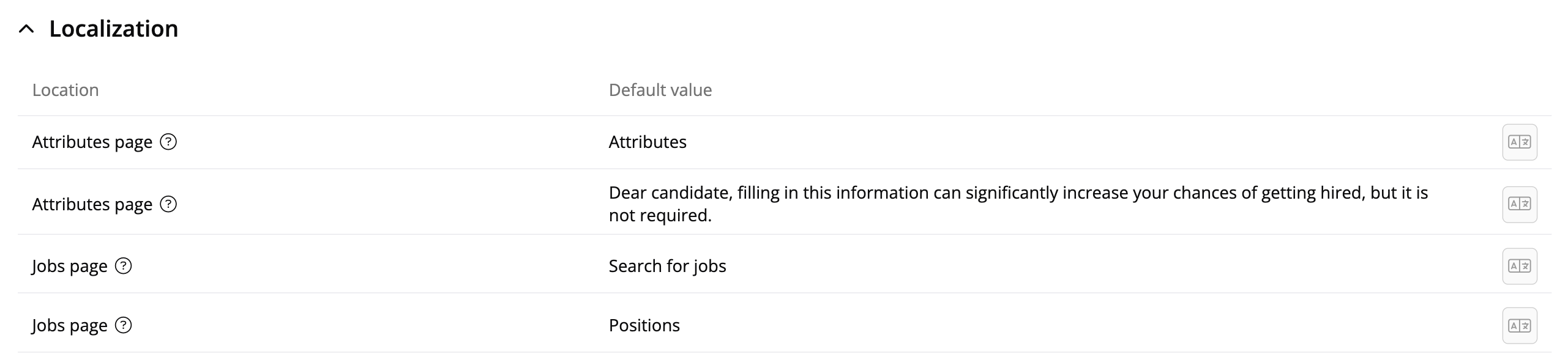Viewport: 1568px width, 357px height.
Task: Click translate icon for the 'Positions' row
Action: [1519, 325]
